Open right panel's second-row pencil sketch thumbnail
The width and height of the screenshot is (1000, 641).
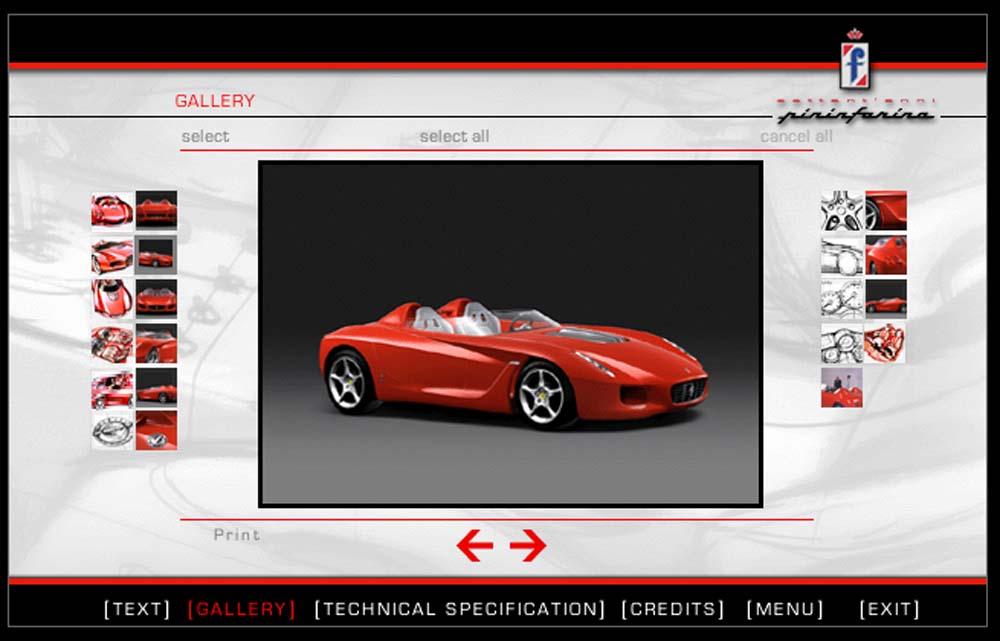click(842, 255)
